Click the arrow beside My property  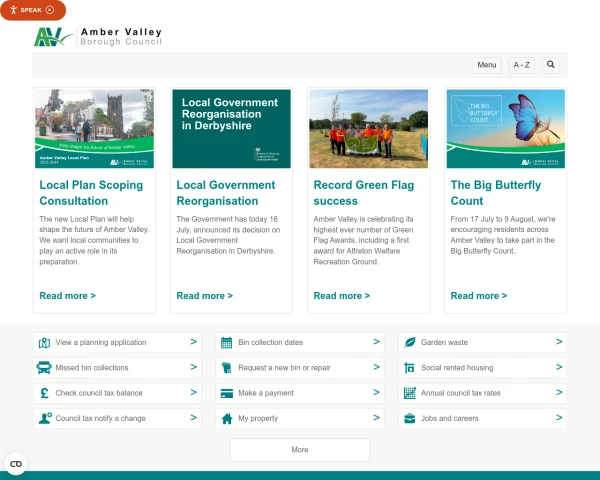coord(377,418)
